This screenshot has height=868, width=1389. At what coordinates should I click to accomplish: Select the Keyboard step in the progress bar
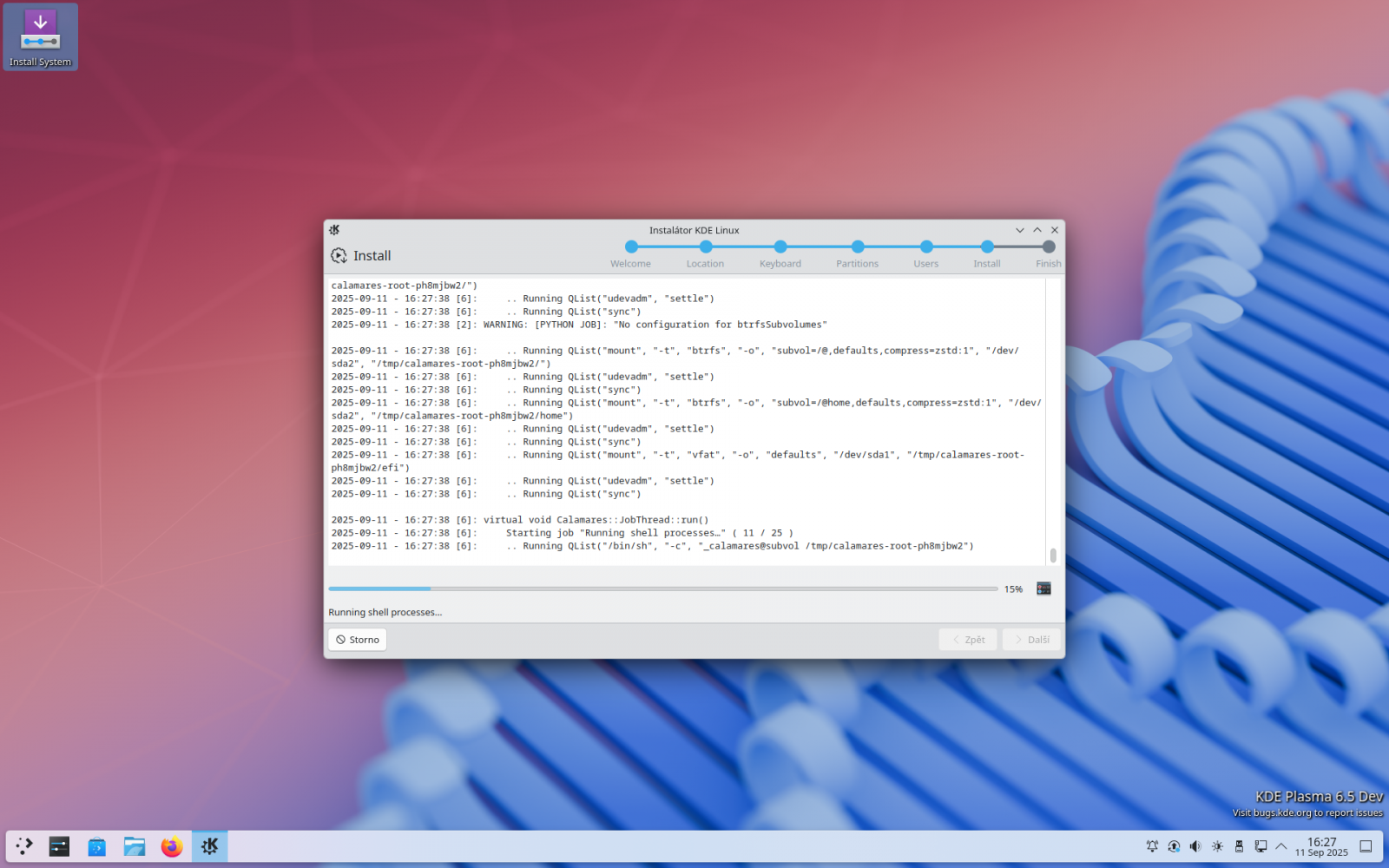pyautogui.click(x=780, y=254)
